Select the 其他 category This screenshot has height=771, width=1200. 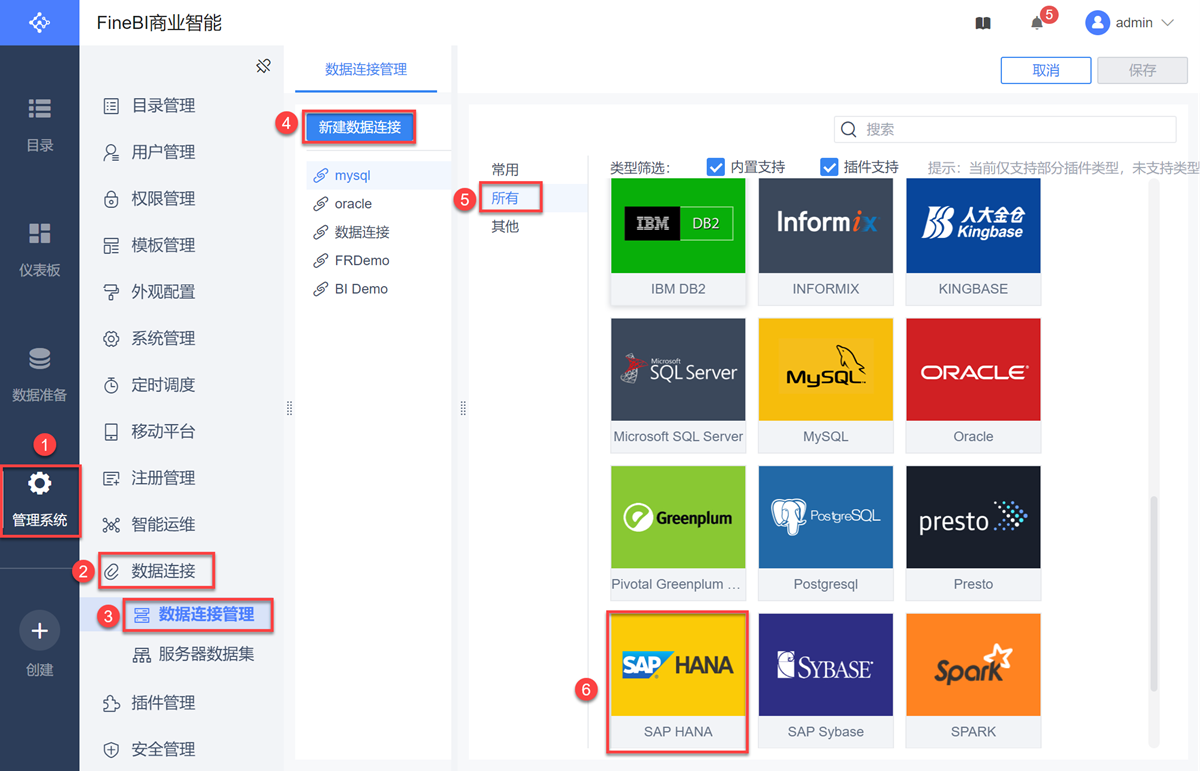[x=505, y=226]
